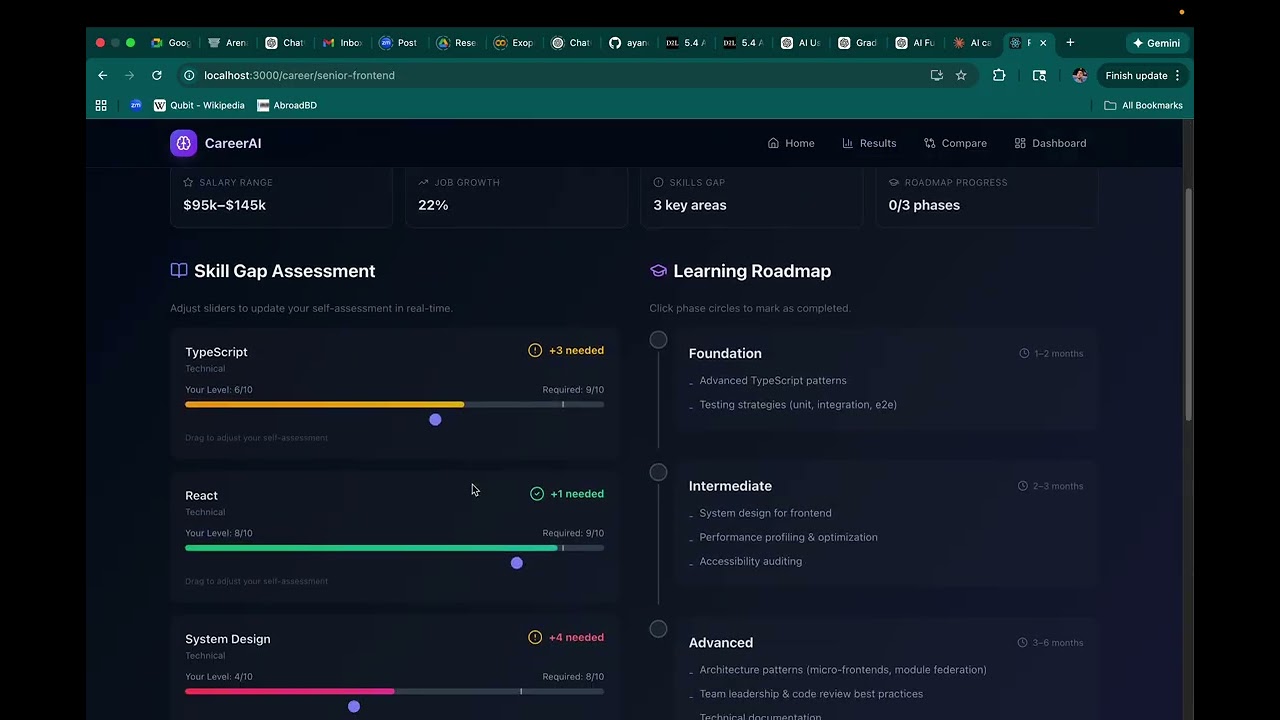Mark the Foundation phase circle completed
The height and width of the screenshot is (720, 1280).
pos(658,340)
